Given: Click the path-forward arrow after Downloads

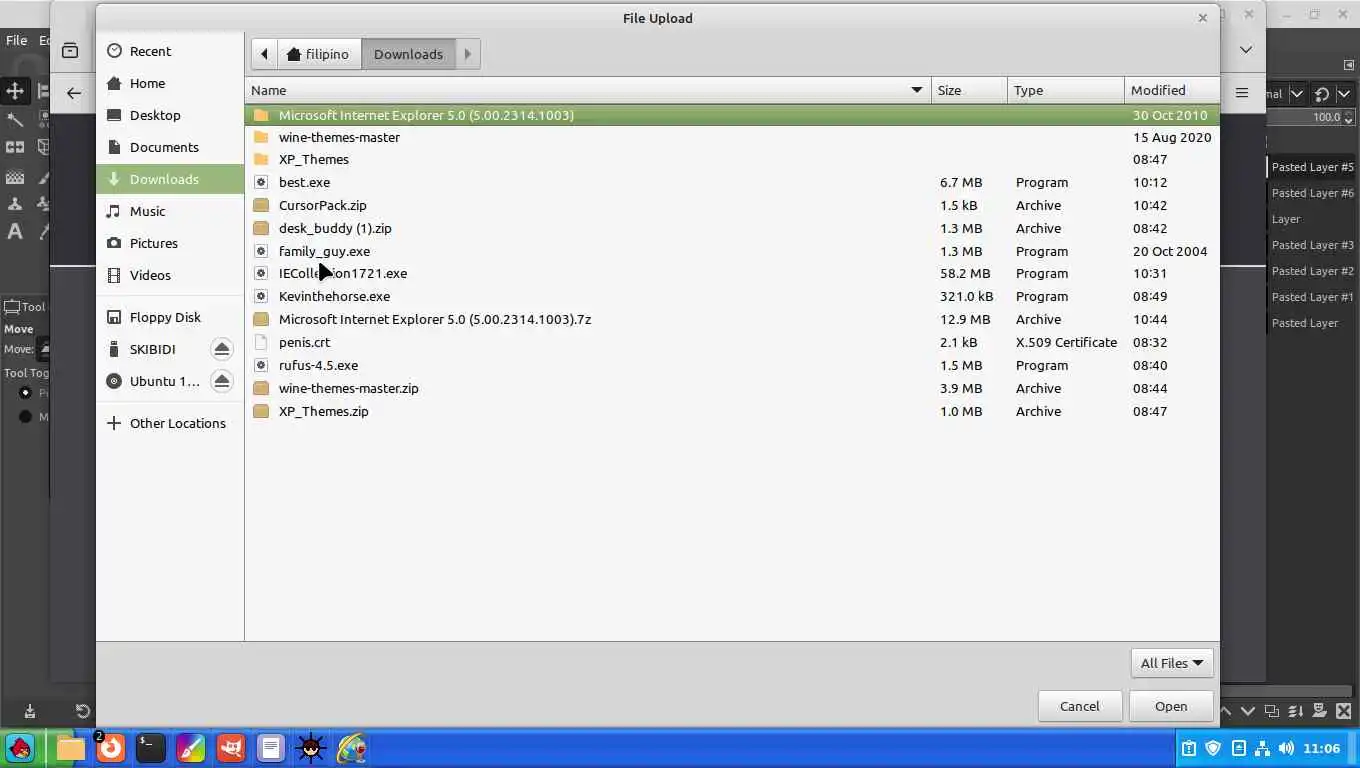Looking at the screenshot, I should [x=467, y=54].
